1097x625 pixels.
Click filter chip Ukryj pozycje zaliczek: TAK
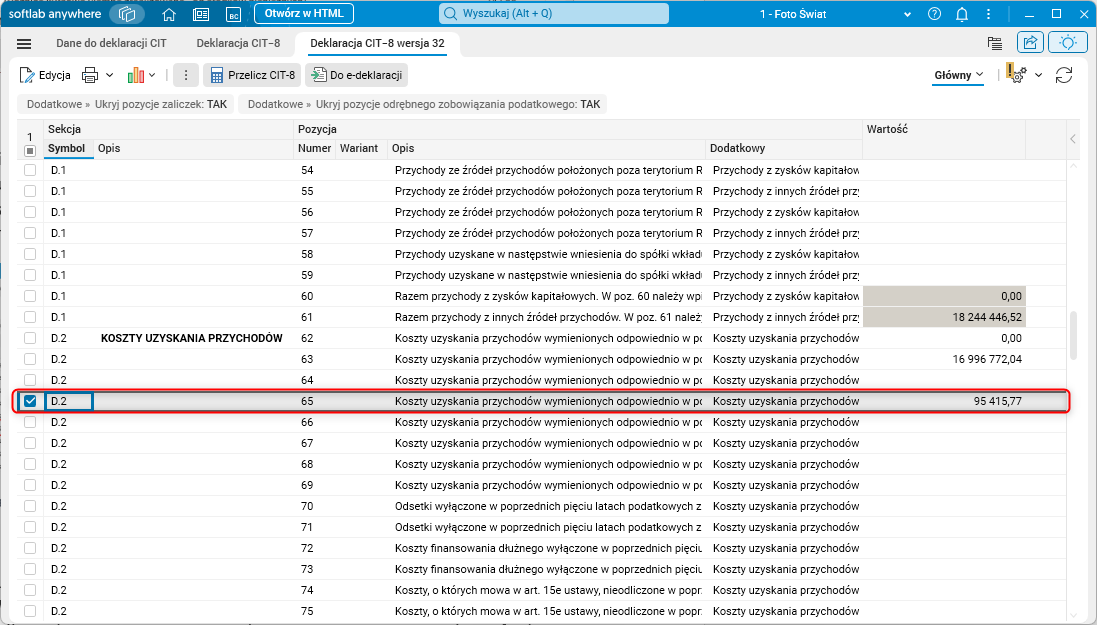point(127,104)
